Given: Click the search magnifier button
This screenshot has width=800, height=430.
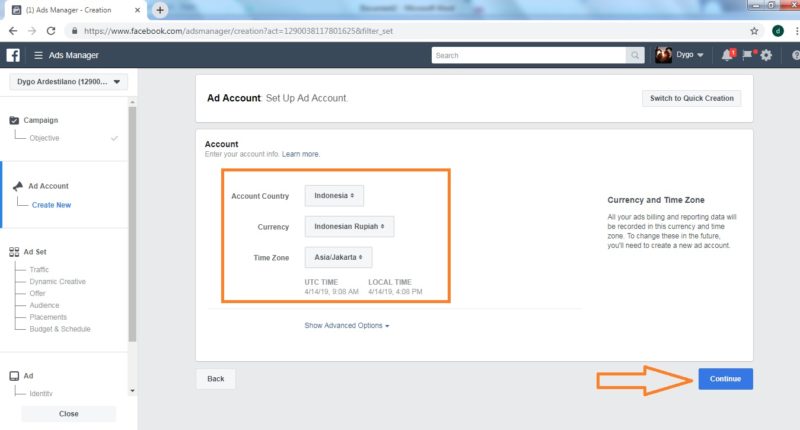Looking at the screenshot, I should [635, 55].
